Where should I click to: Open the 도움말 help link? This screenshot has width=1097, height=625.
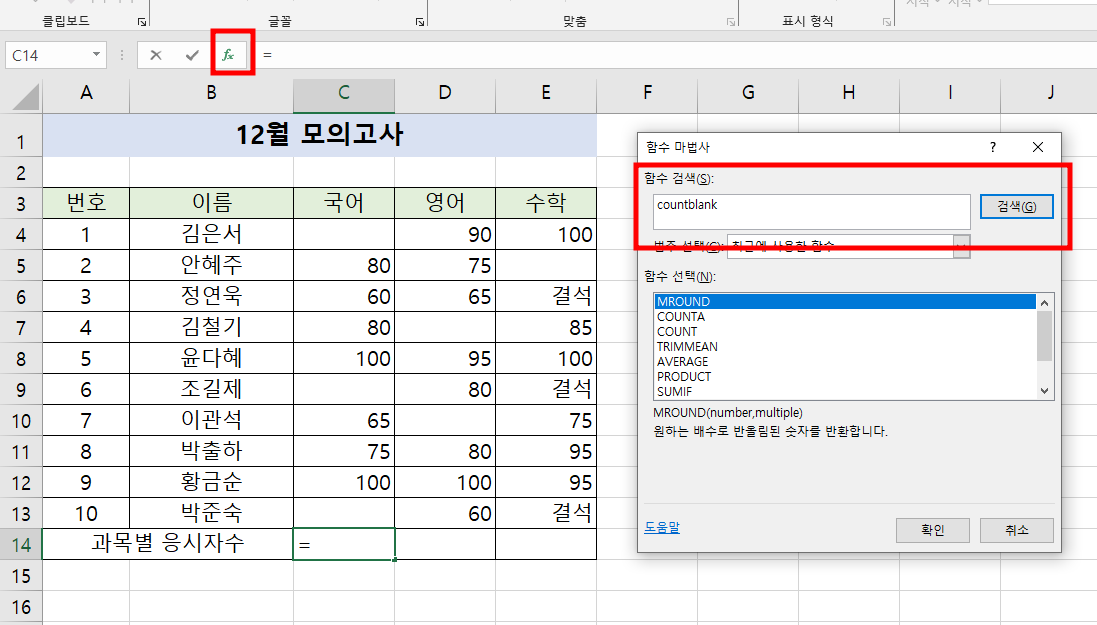(662, 527)
